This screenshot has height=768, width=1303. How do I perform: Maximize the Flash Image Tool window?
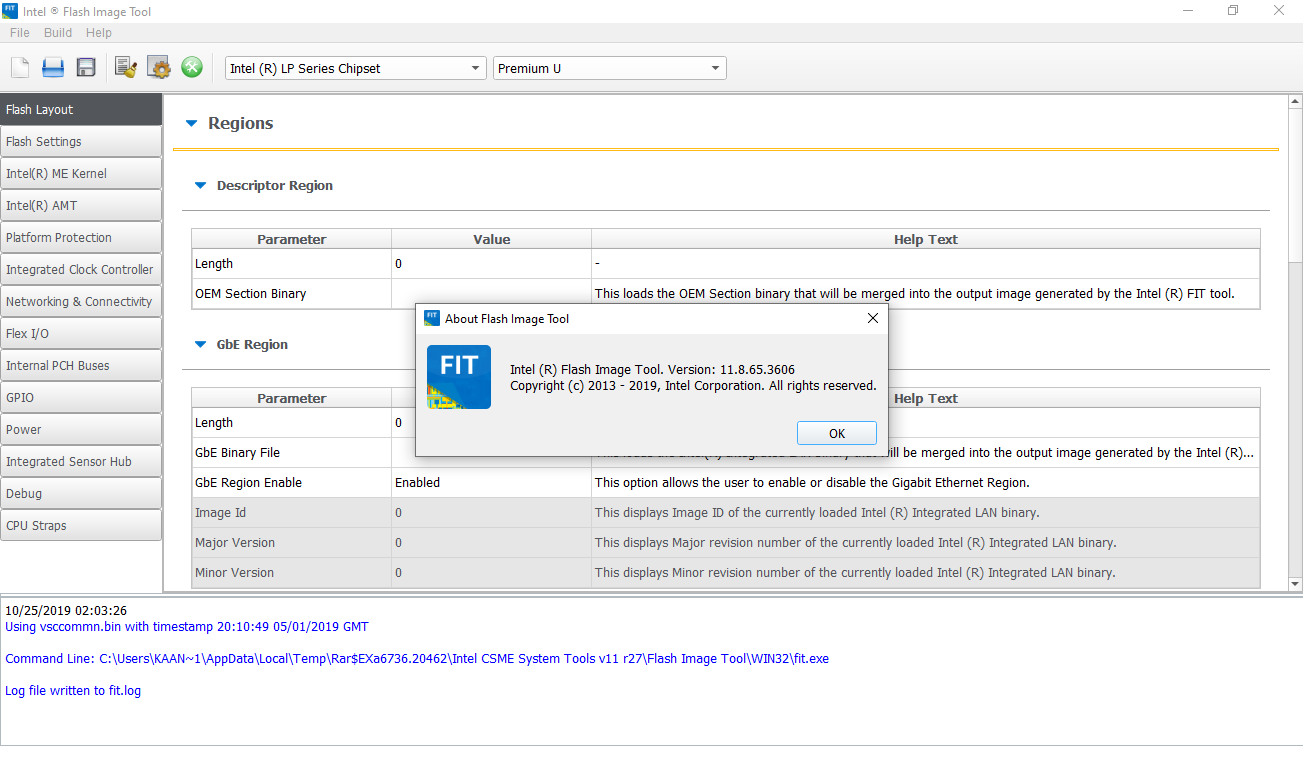point(1233,11)
